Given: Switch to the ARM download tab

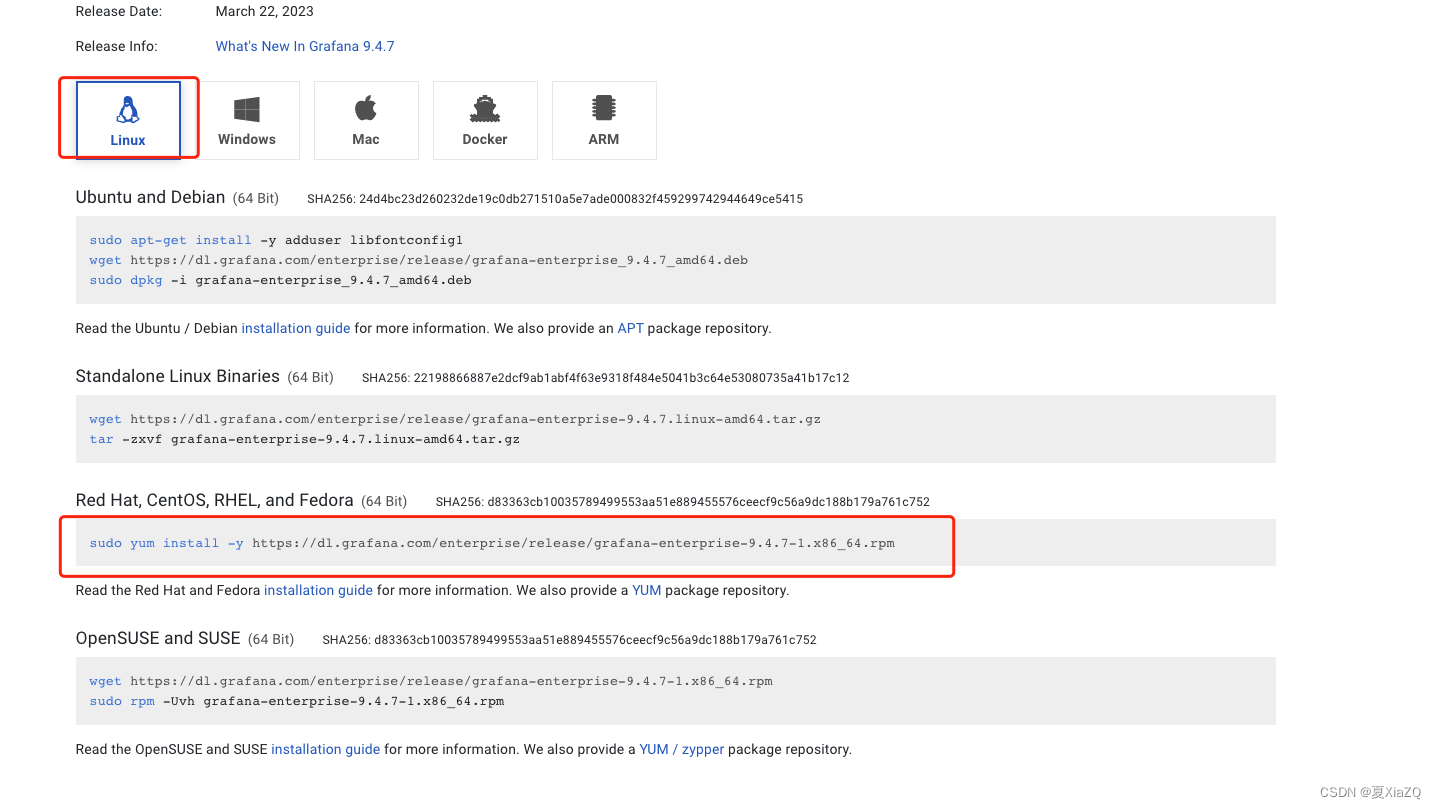Looking at the screenshot, I should tap(604, 120).
